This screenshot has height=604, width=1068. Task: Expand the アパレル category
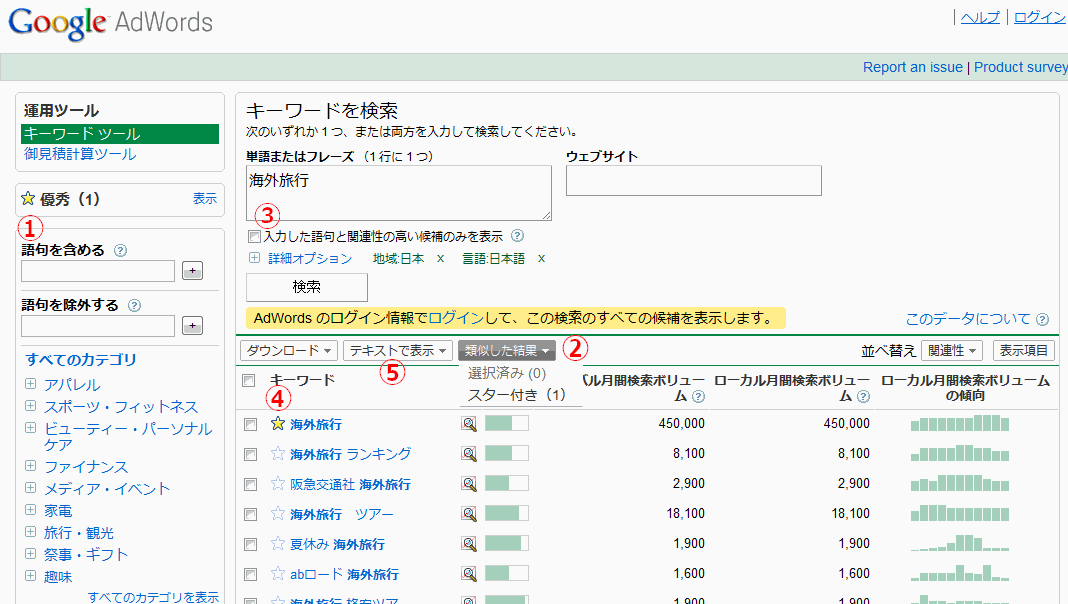(31, 385)
